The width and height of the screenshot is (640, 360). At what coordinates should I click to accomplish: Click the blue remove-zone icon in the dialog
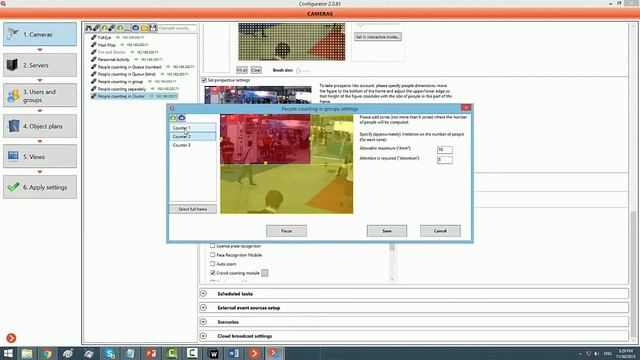tap(182, 118)
